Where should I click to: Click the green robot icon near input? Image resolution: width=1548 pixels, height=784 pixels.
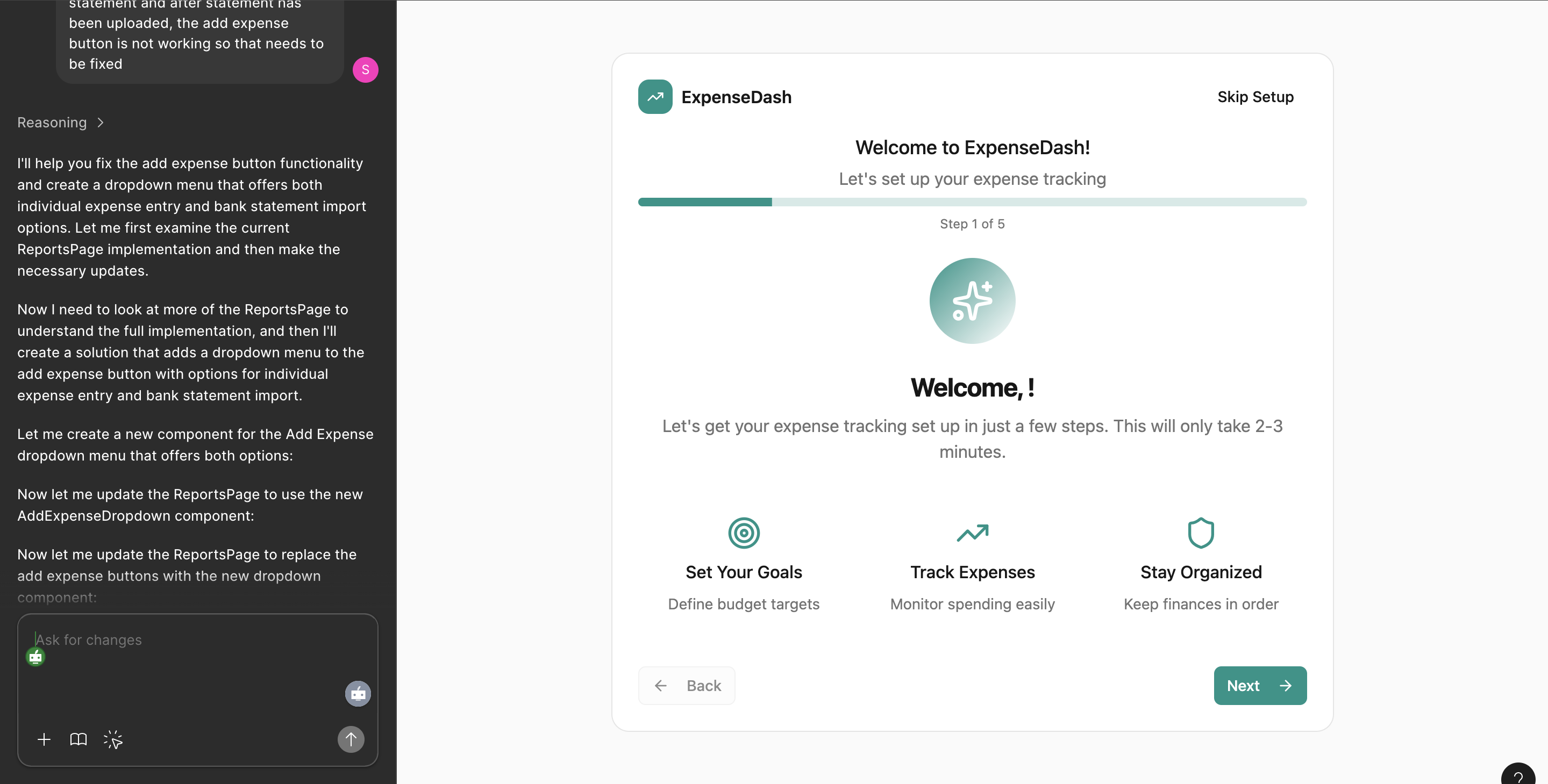click(x=35, y=657)
